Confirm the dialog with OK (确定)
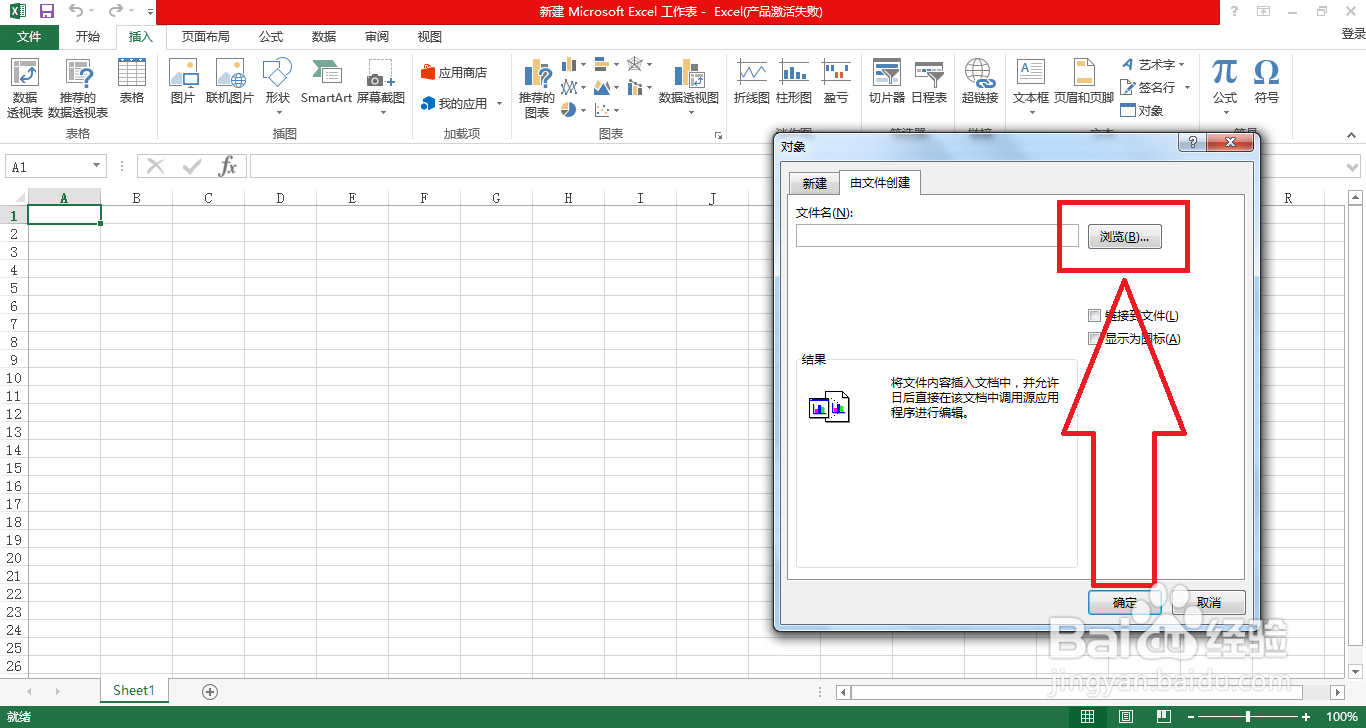This screenshot has width=1366, height=728. 1125,602
